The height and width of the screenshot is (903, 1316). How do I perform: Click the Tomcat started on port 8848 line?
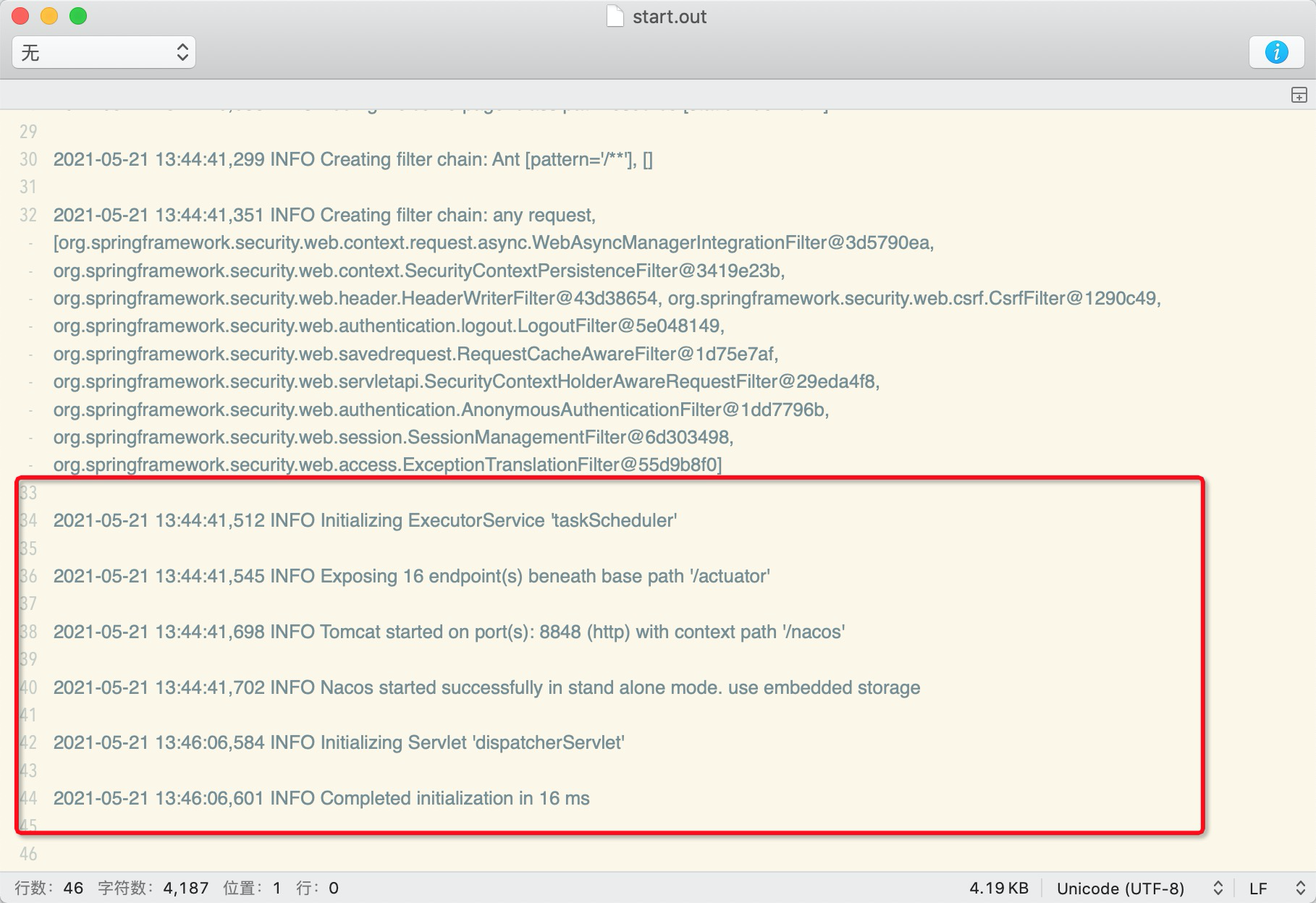(449, 632)
